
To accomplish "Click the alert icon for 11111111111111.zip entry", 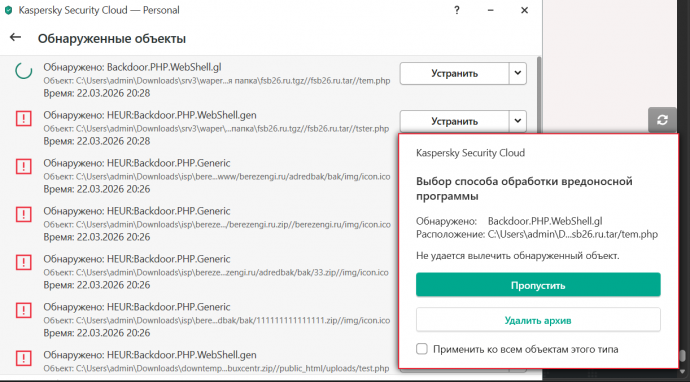I will tap(23, 310).
